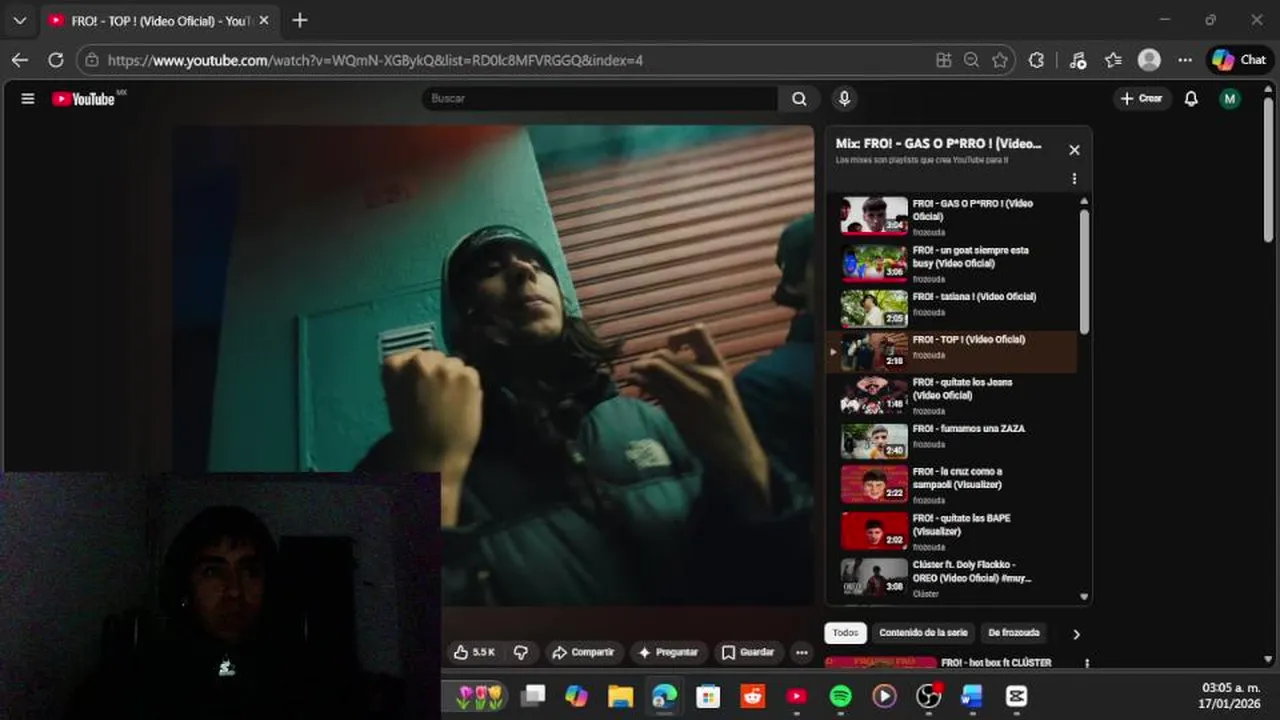The width and height of the screenshot is (1280, 720).
Task: Open a new browser tab
Action: [300, 20]
